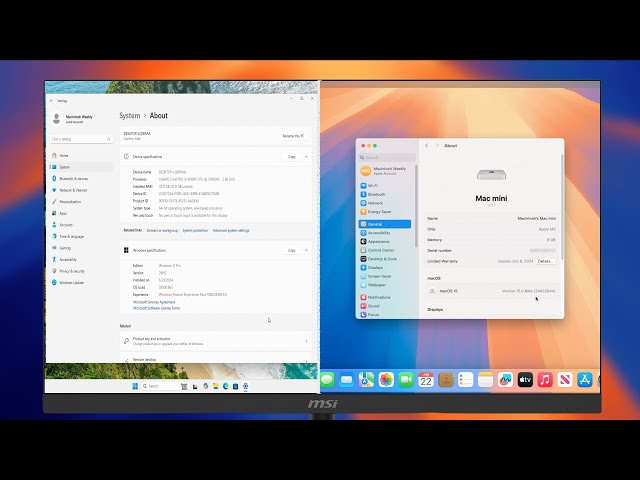
Task: Click the macOS 15 version row
Action: point(492,291)
